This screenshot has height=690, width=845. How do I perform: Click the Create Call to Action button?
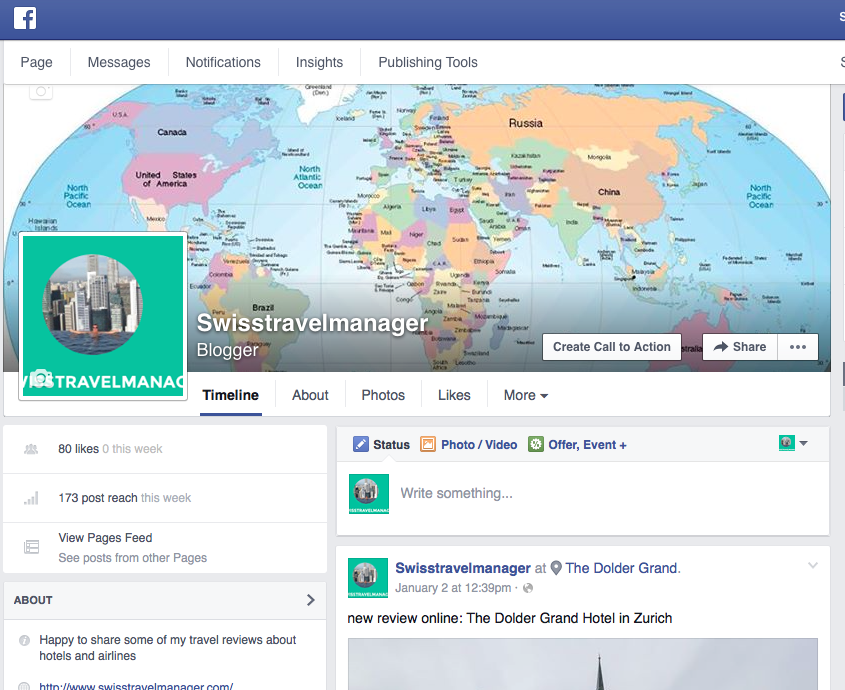(x=611, y=347)
